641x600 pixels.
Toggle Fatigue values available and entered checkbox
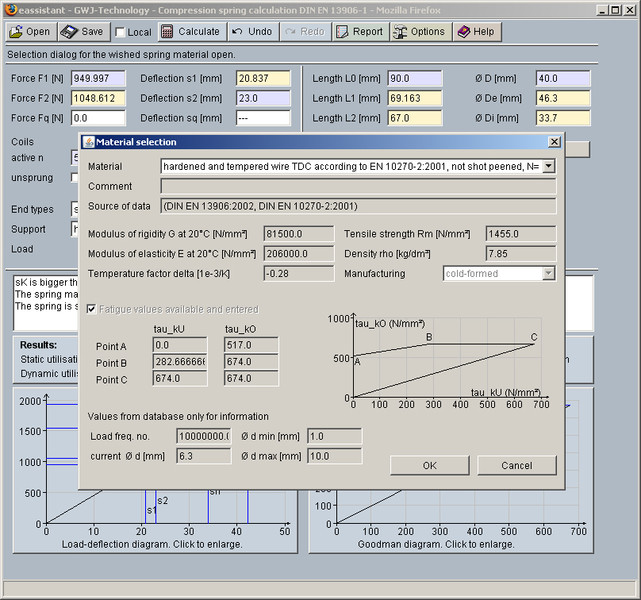point(94,310)
